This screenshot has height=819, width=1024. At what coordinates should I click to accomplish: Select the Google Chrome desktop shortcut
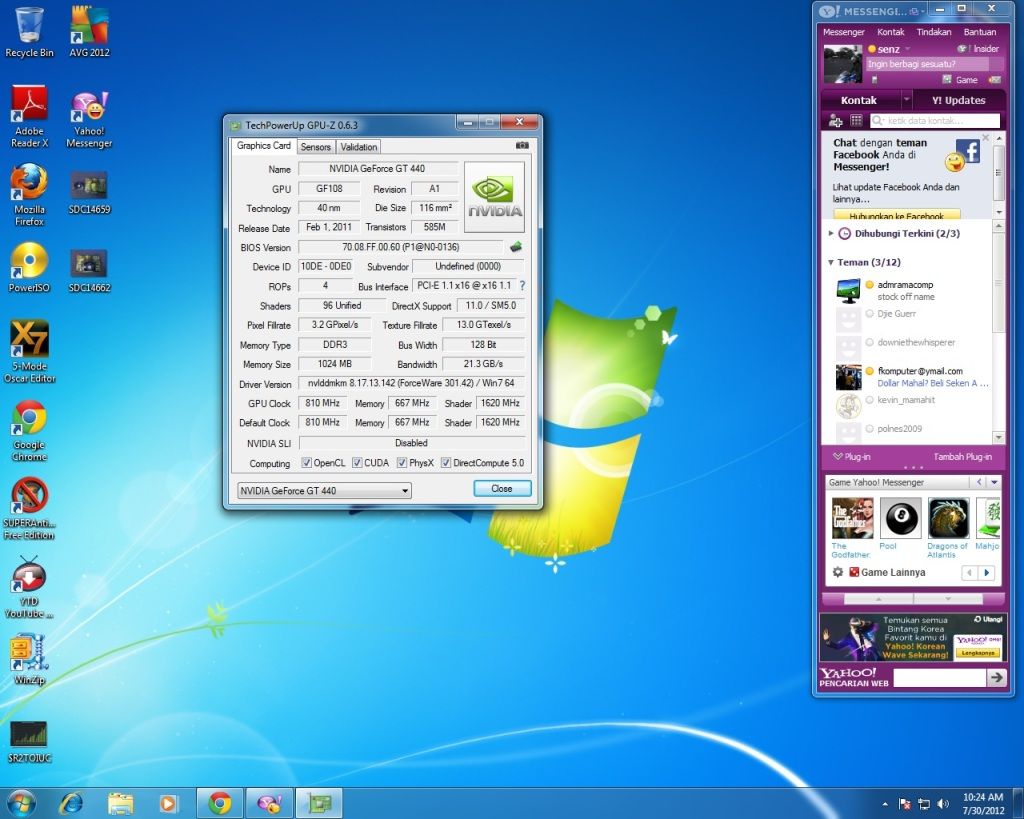click(x=29, y=431)
